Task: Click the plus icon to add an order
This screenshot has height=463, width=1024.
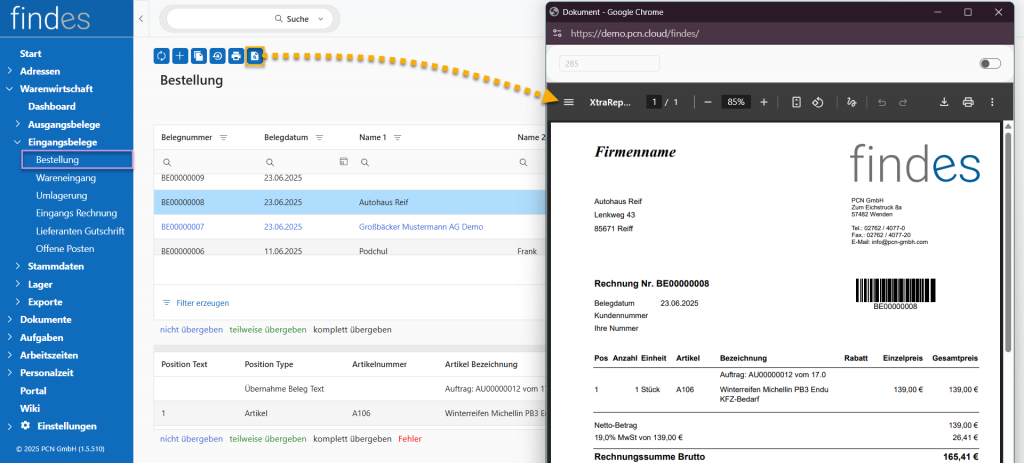Action: click(180, 56)
